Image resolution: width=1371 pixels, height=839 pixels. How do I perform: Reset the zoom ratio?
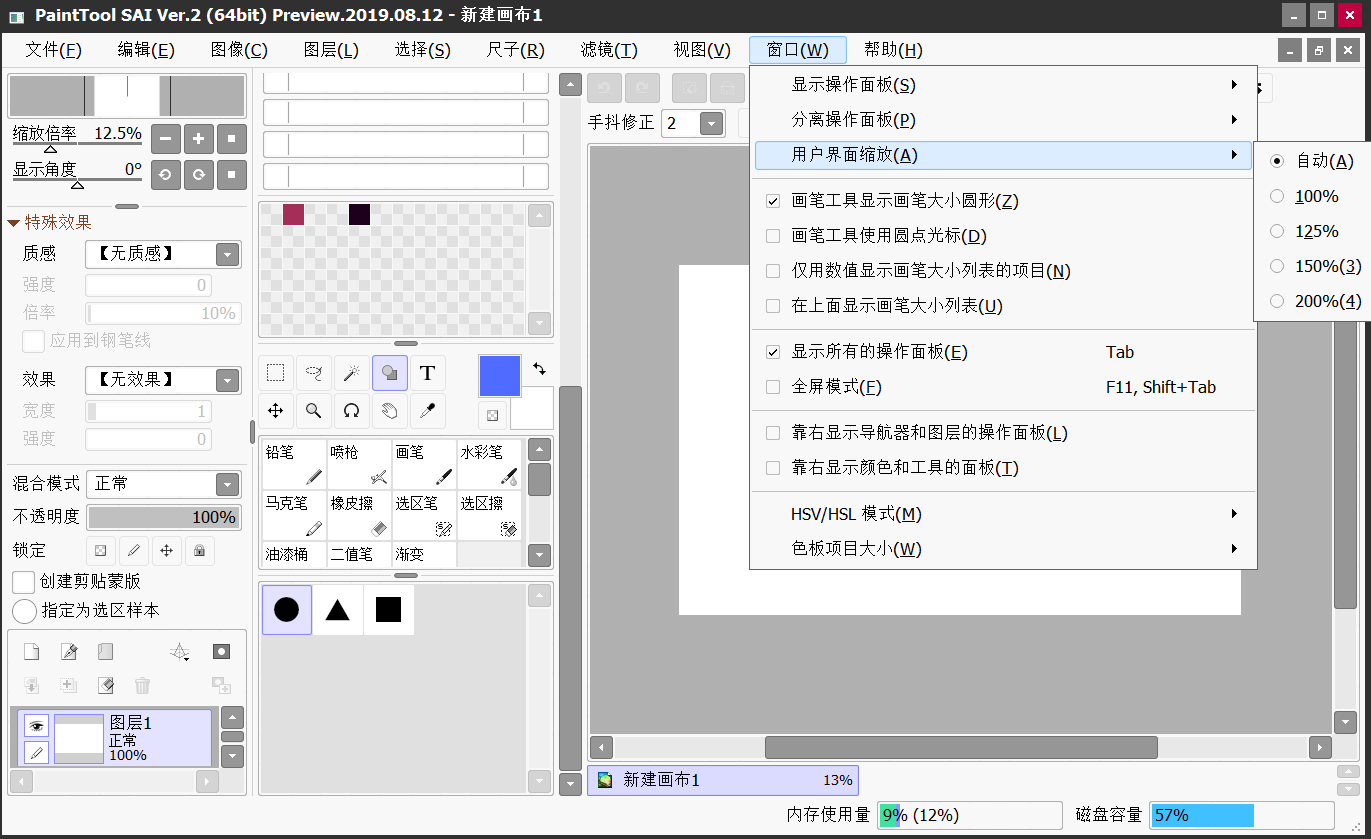point(232,138)
